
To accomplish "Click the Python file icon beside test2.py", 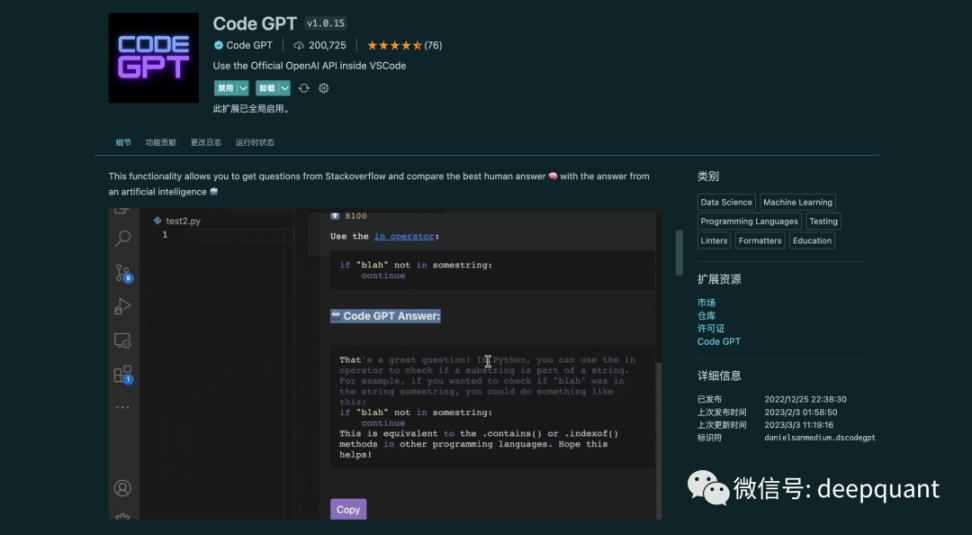I will click(157, 221).
